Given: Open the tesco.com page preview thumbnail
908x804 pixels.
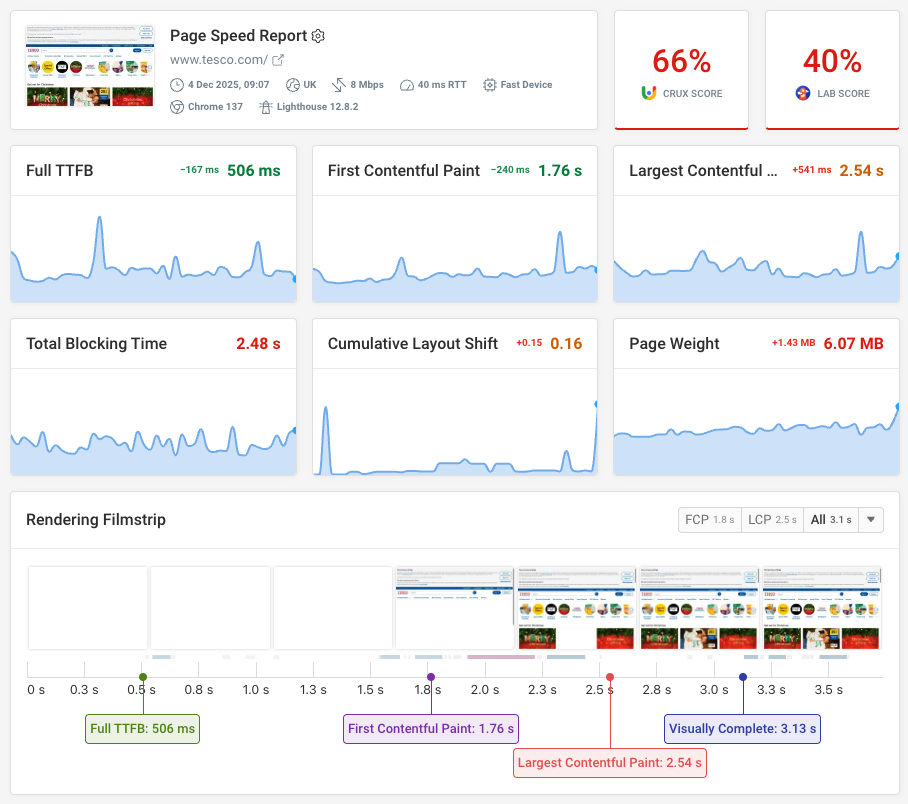Looking at the screenshot, I should pos(89,66).
